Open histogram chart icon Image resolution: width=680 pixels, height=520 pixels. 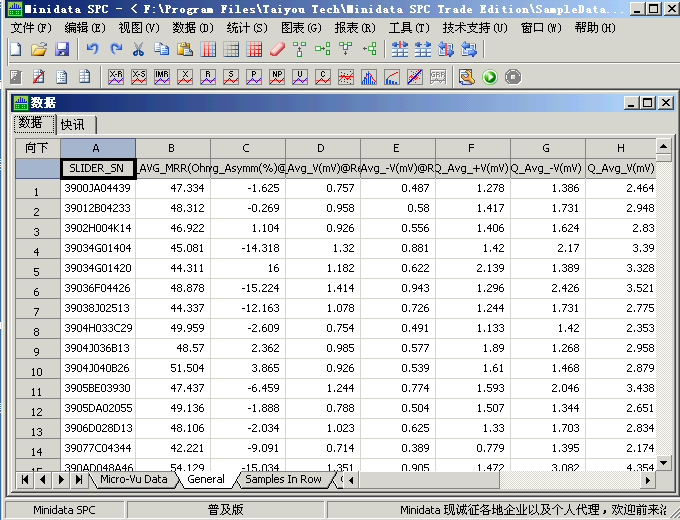coord(369,77)
